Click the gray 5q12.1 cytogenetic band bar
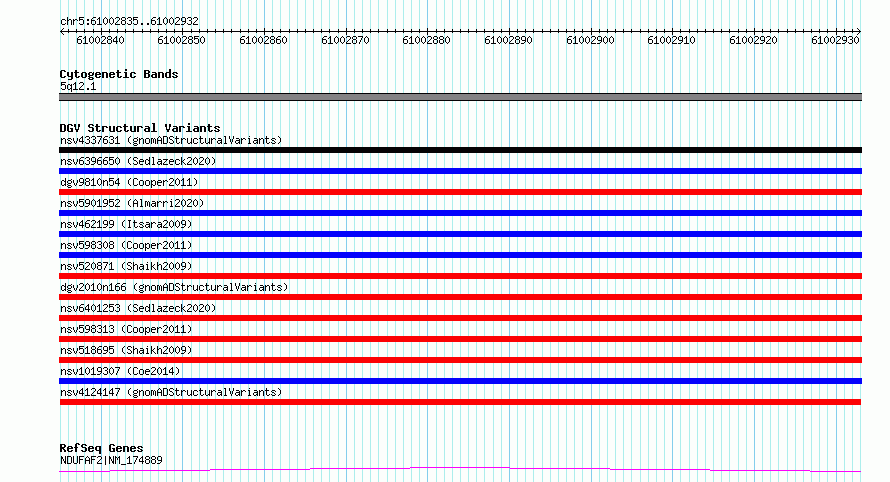The width and height of the screenshot is (890, 482). click(460, 97)
